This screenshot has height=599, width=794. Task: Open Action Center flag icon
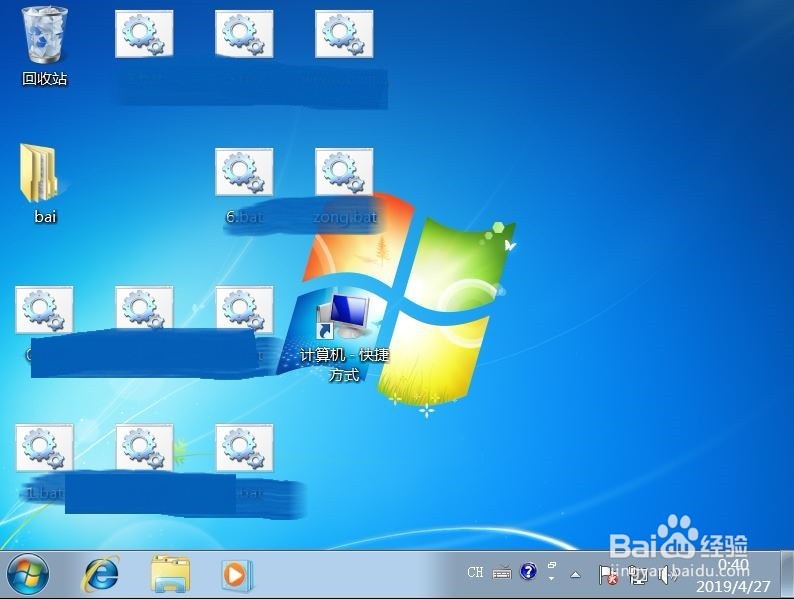coord(608,575)
